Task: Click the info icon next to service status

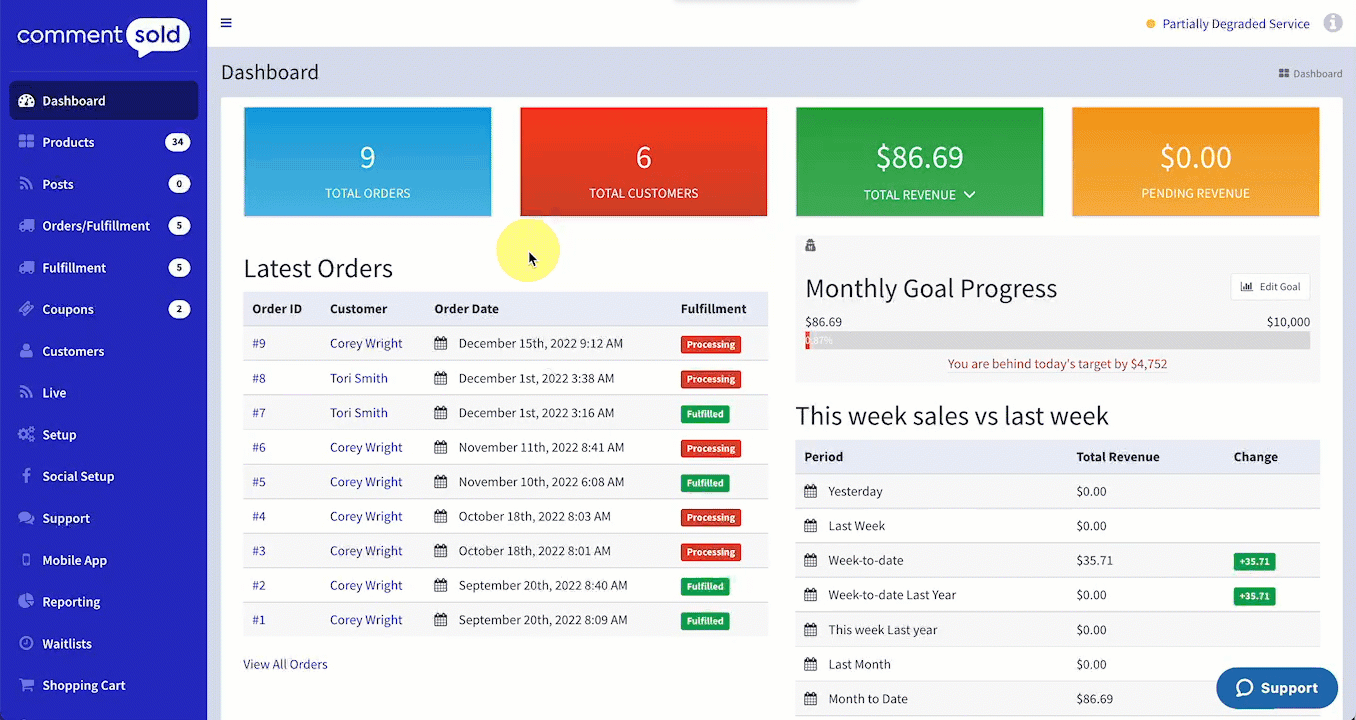Action: point(1332,23)
